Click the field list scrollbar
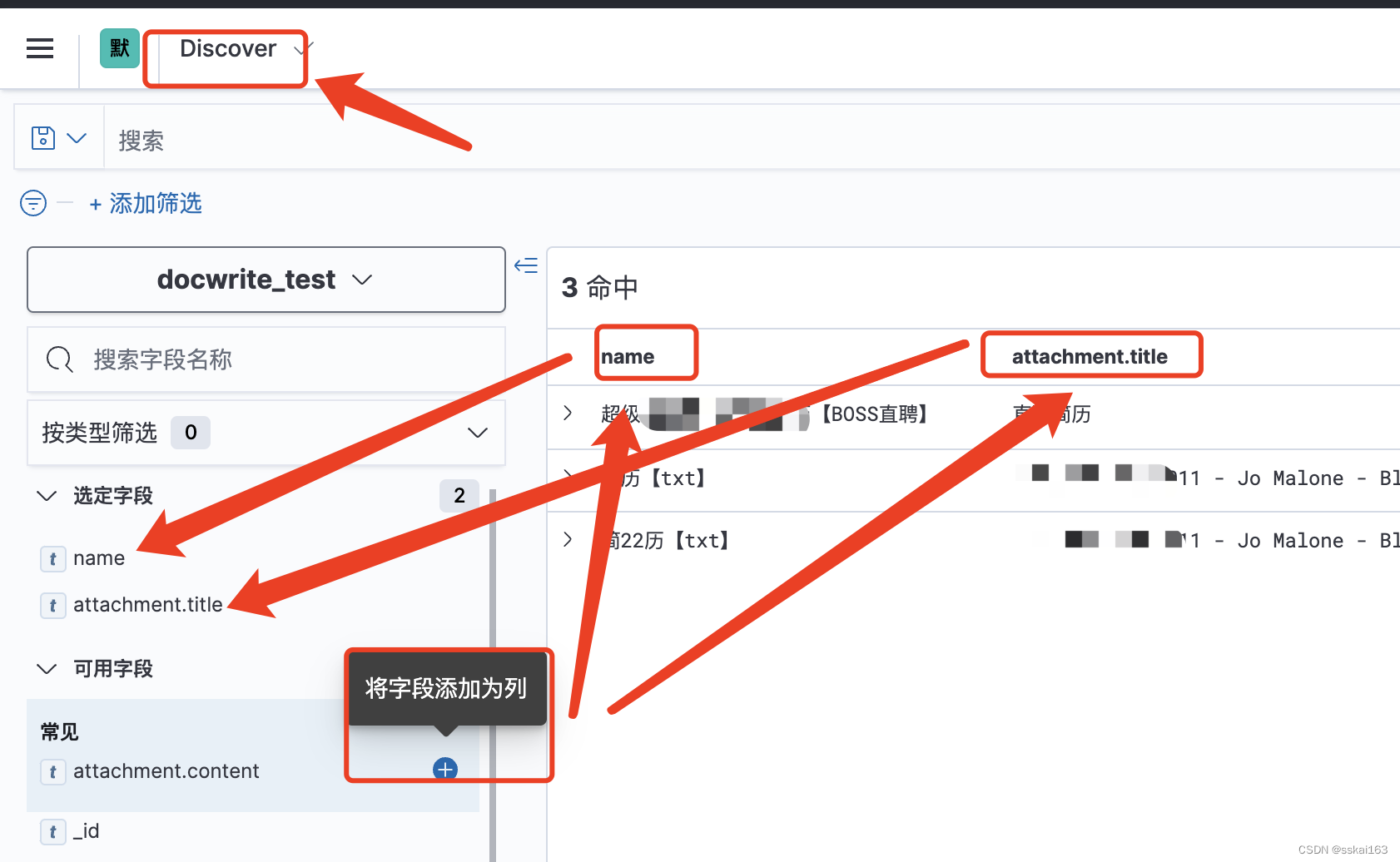Screen dimensions: 1400x862 tap(493, 676)
